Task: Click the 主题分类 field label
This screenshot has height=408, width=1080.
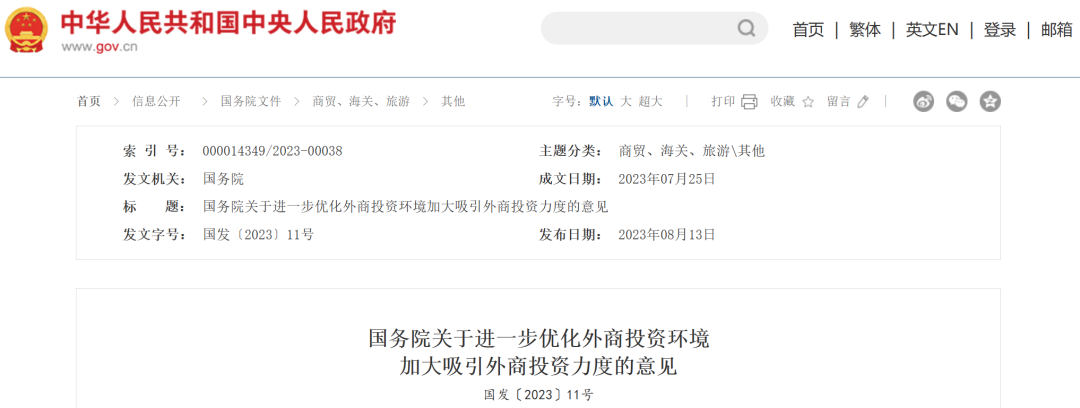Action: click(x=570, y=152)
